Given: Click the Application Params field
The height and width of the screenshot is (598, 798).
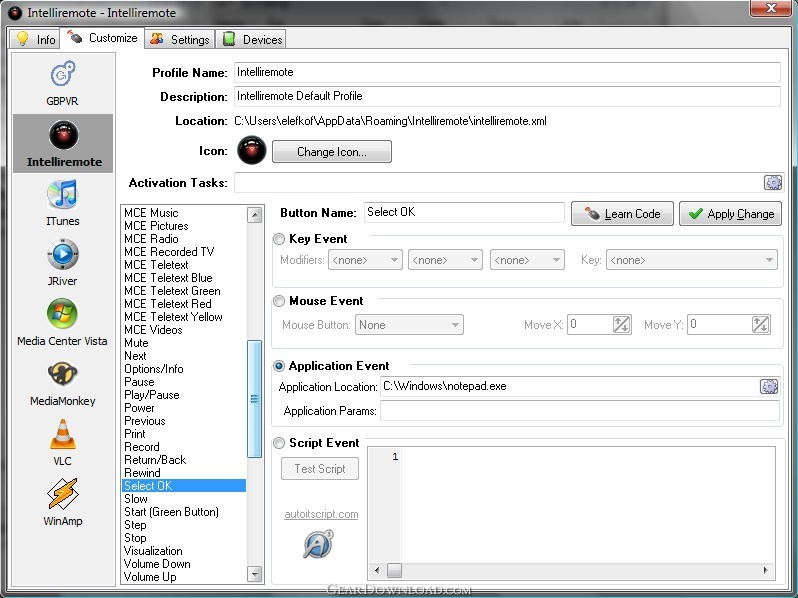Looking at the screenshot, I should pos(580,411).
